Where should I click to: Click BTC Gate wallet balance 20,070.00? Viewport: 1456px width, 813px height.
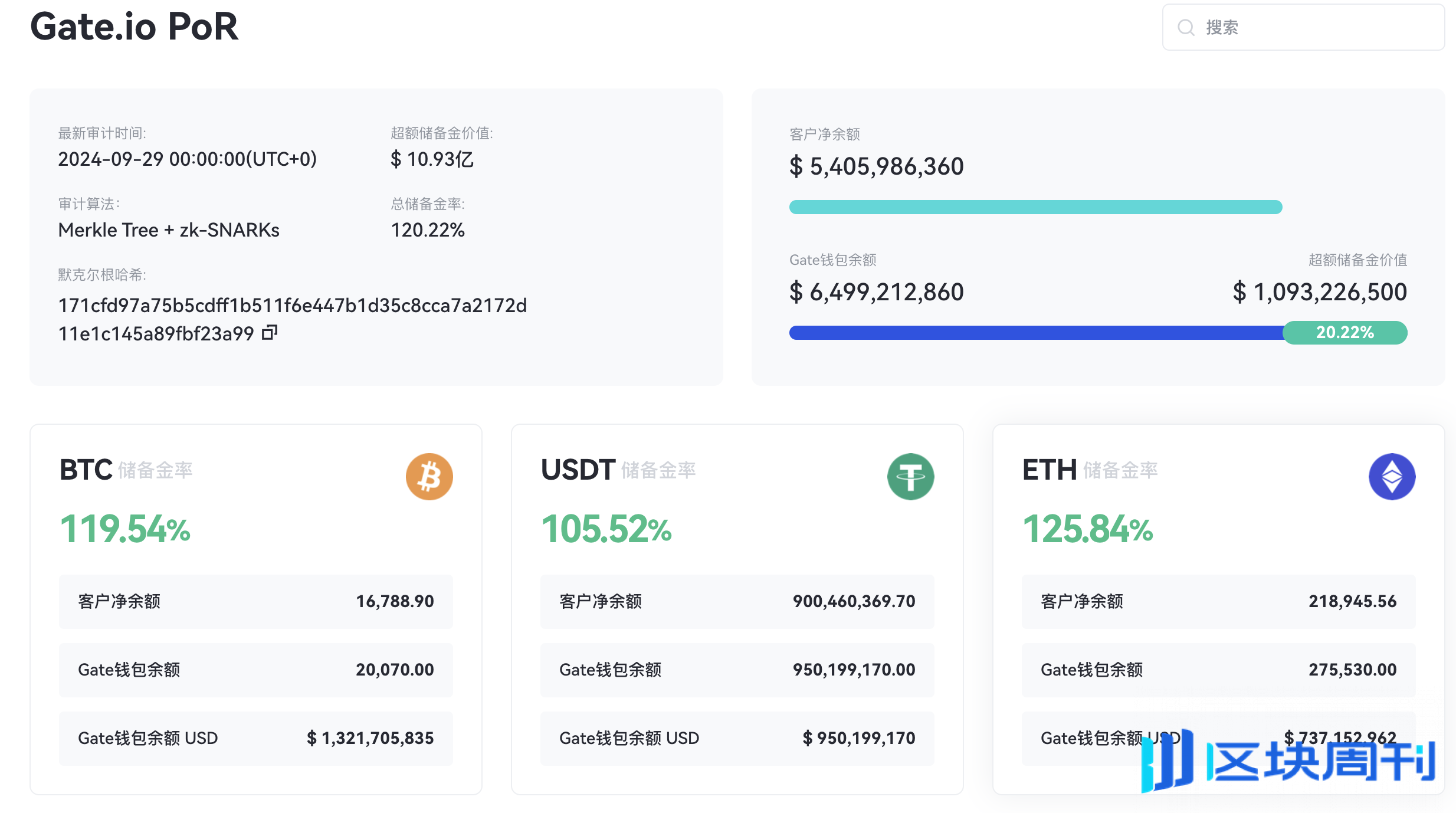(395, 670)
